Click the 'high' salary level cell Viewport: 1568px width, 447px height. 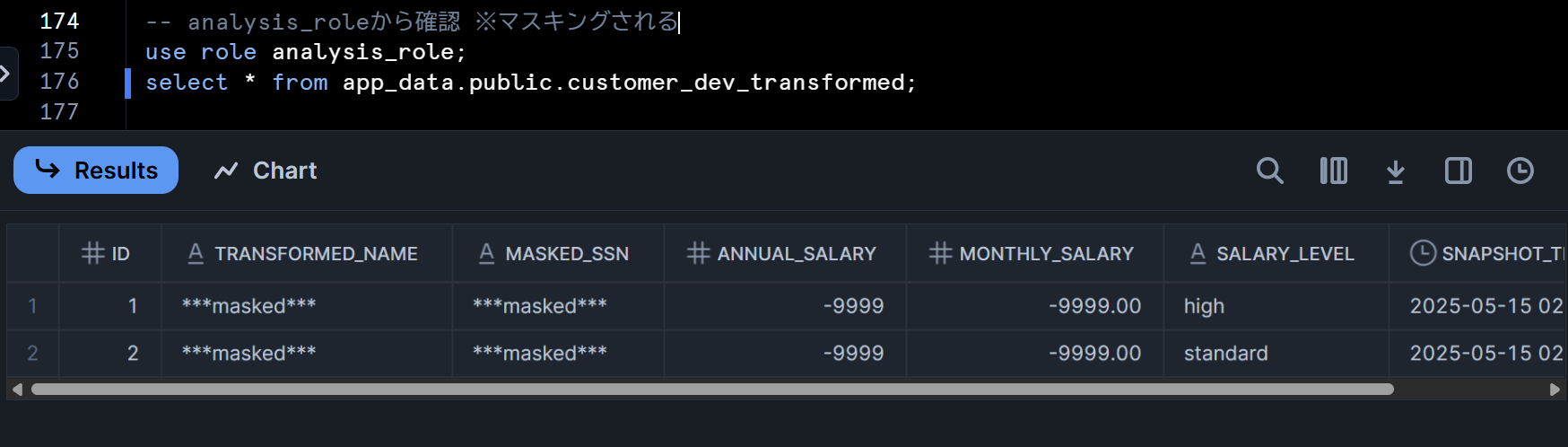pos(1204,306)
